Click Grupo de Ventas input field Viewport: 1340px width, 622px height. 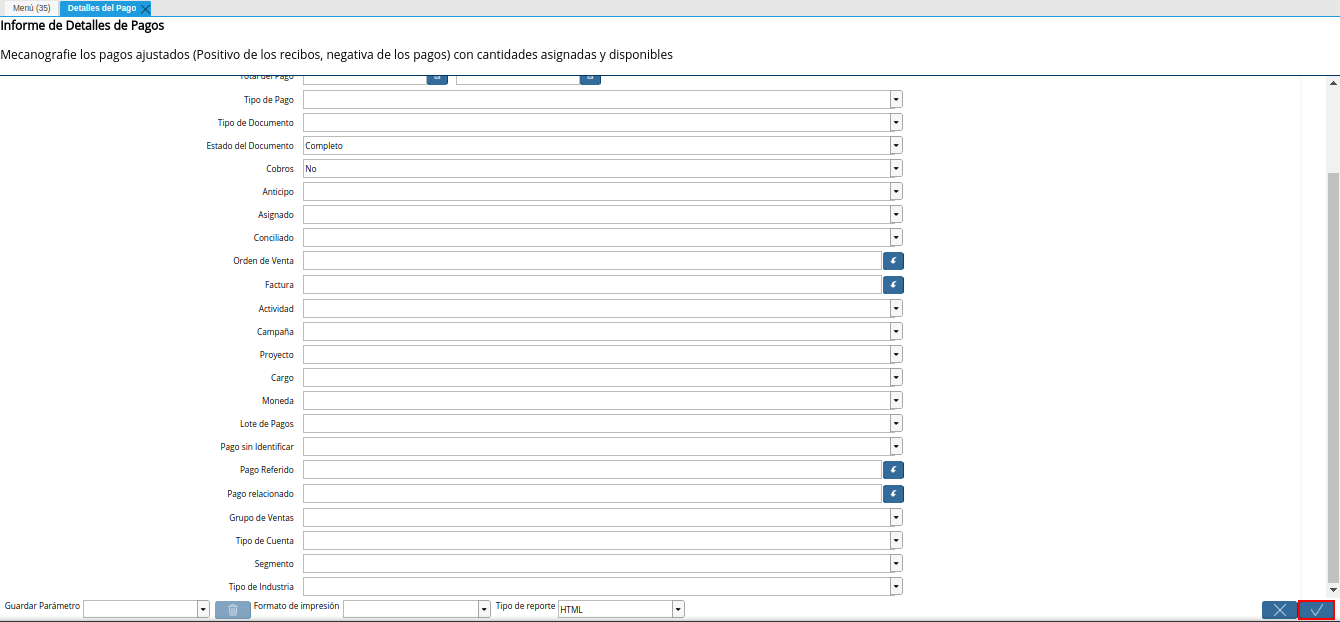[x=596, y=518]
